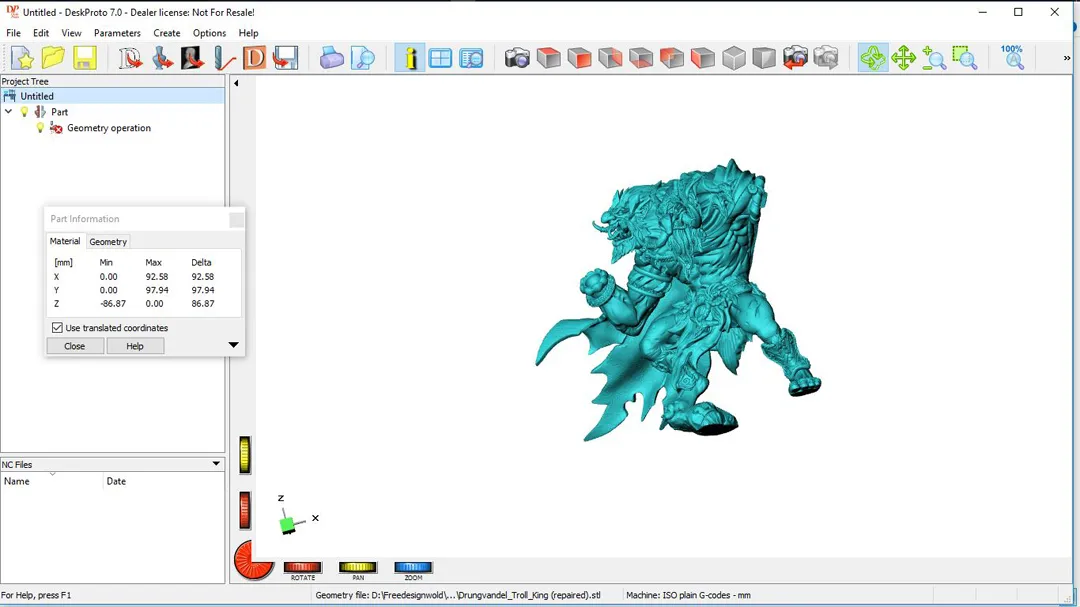Viewport: 1080px width, 607px height.
Task: Click the red ROTATE horizontal thumbwheel
Action: point(302,567)
